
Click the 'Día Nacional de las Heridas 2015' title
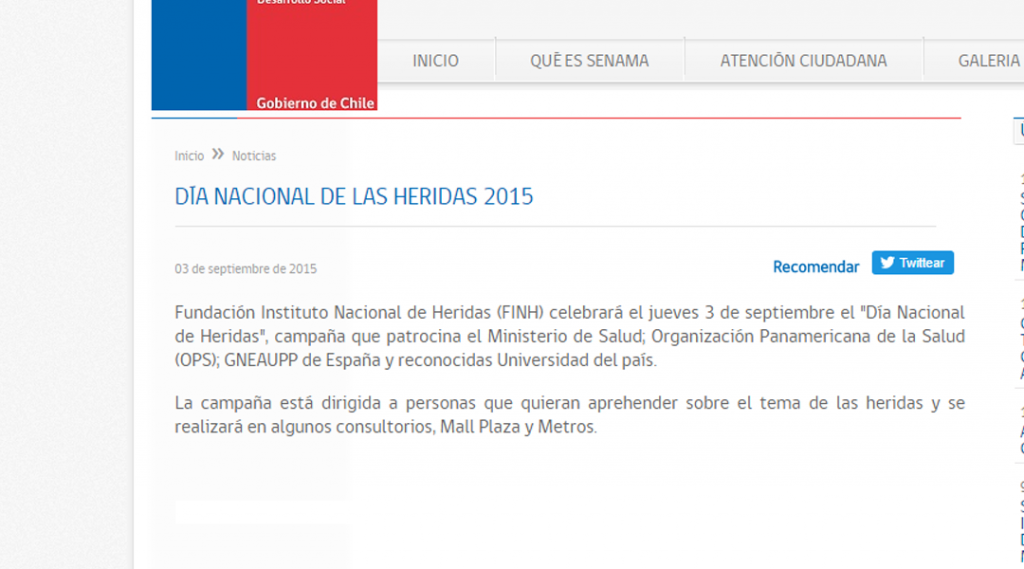354,196
